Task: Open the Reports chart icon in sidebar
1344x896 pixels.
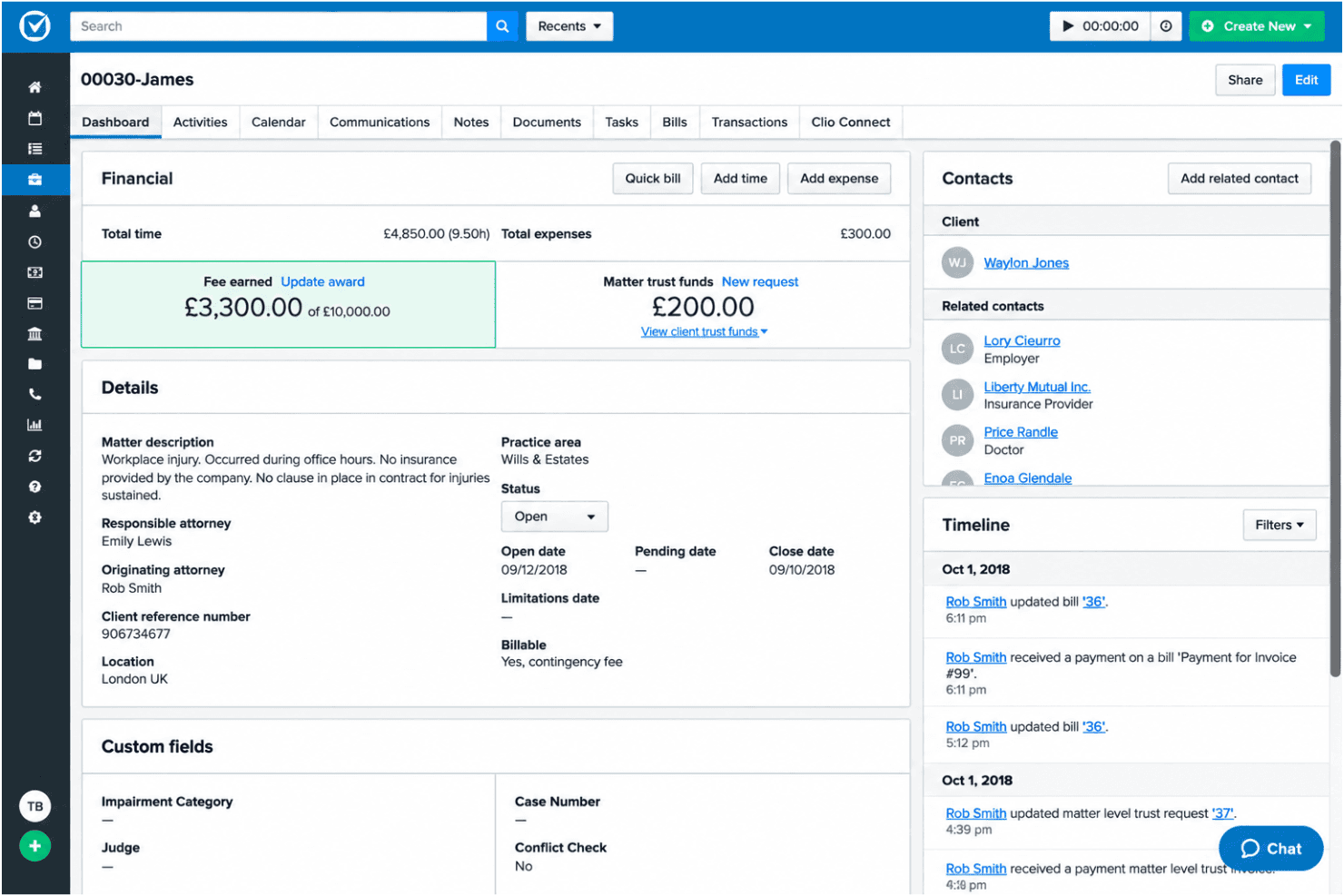Action: point(35,425)
